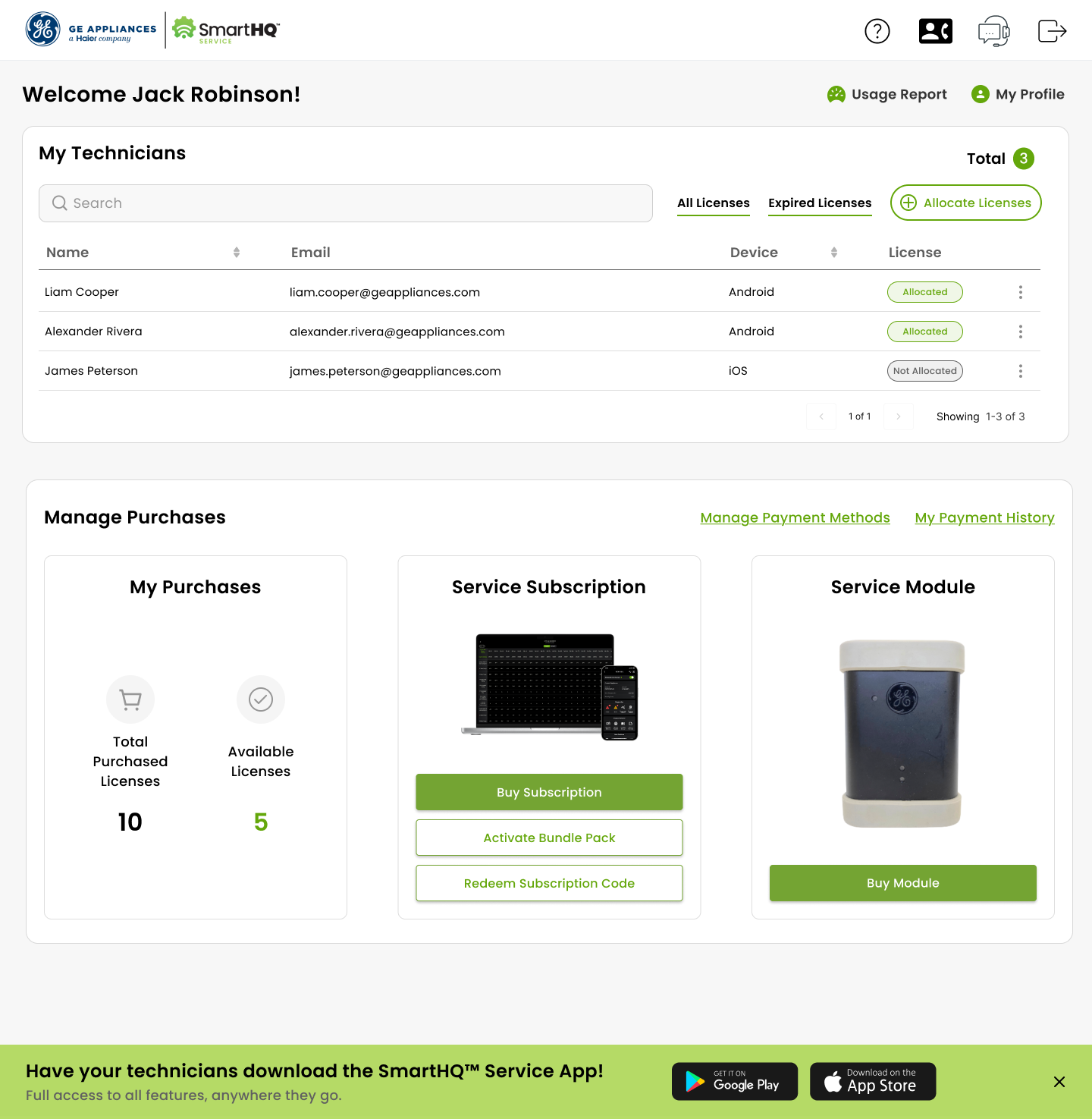Dismiss the app download banner with the X
1092x1119 pixels.
pos(1059,1082)
